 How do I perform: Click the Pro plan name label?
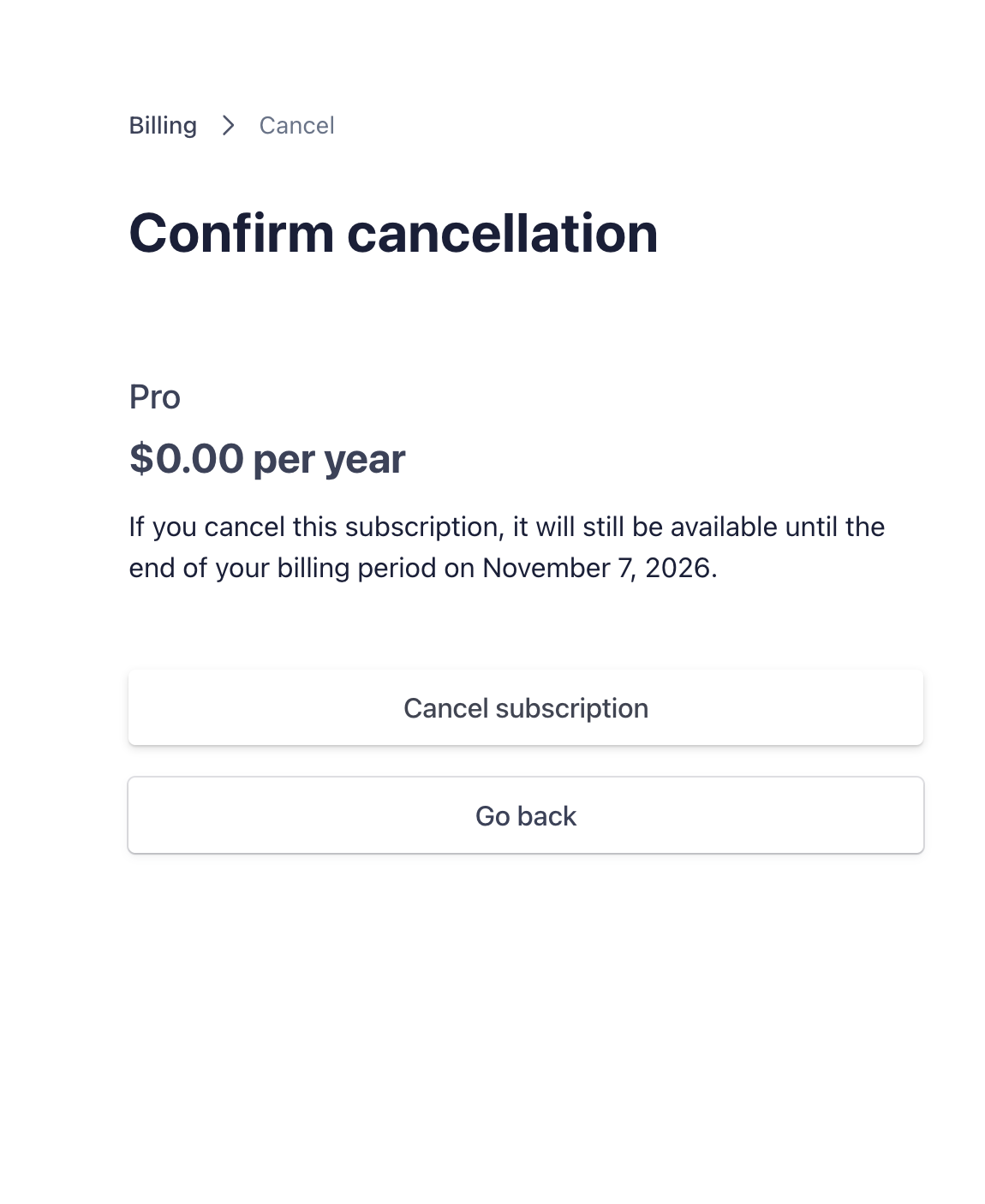155,397
